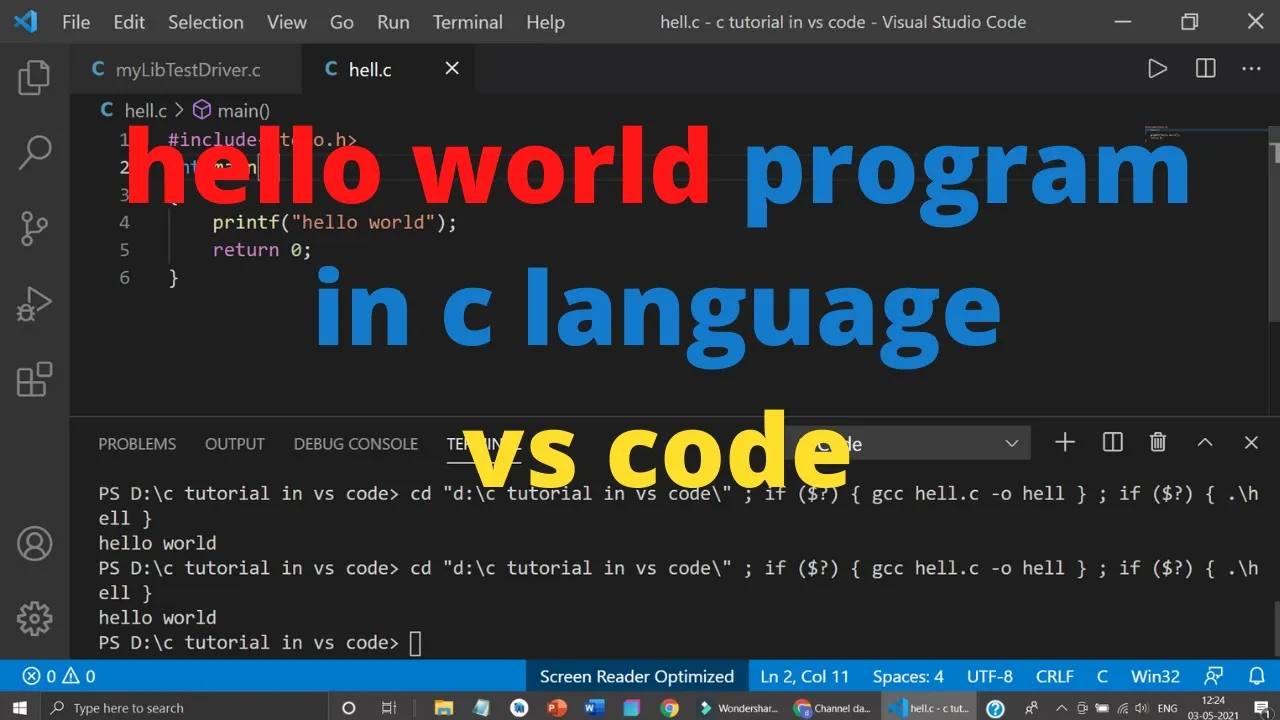Image resolution: width=1280 pixels, height=720 pixels.
Task: Open the terminal selector dropdown
Action: click(908, 443)
